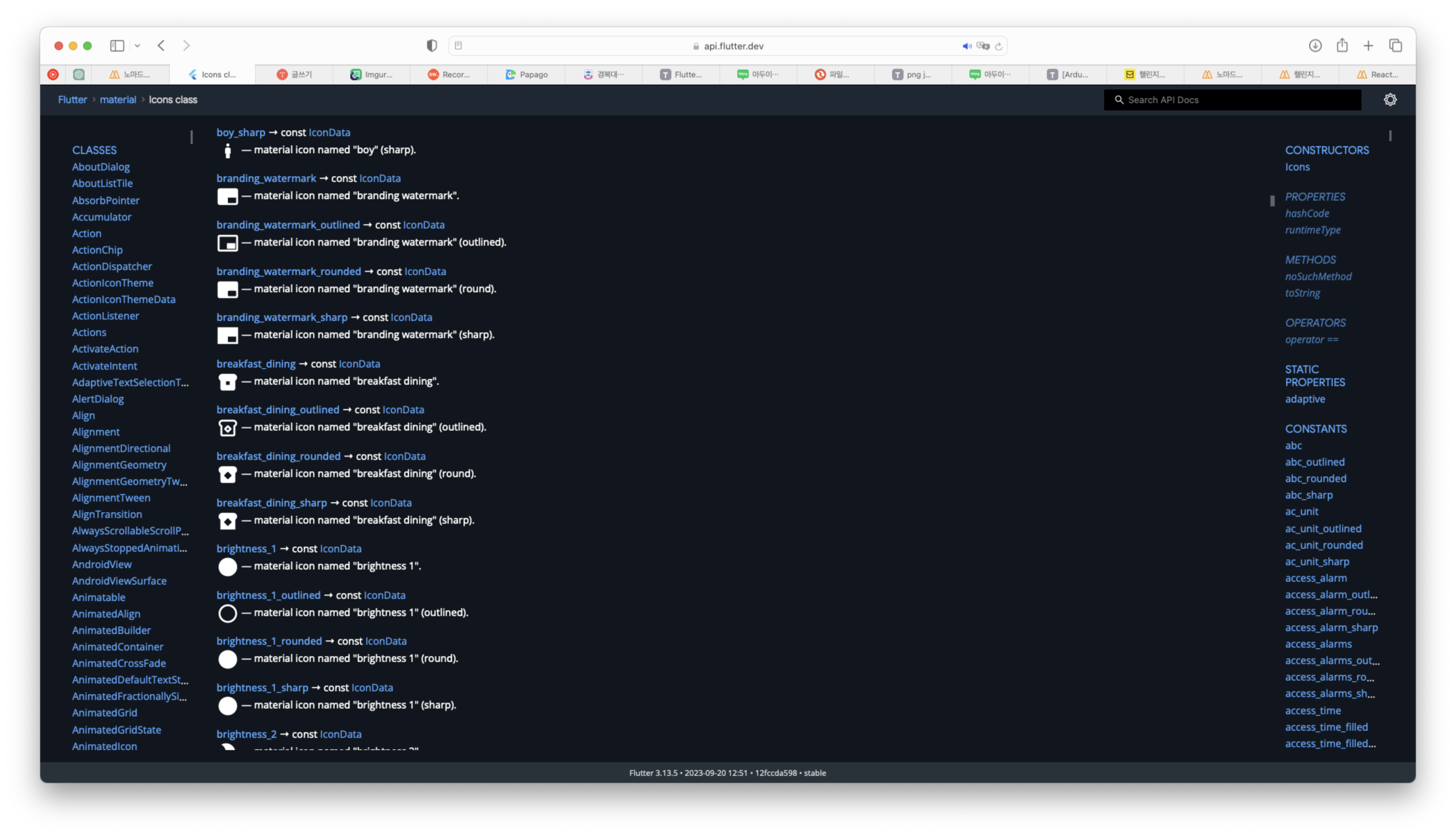This screenshot has height=836, width=1456.
Task: Open the breakfast_dining_outlined link
Action: point(278,409)
